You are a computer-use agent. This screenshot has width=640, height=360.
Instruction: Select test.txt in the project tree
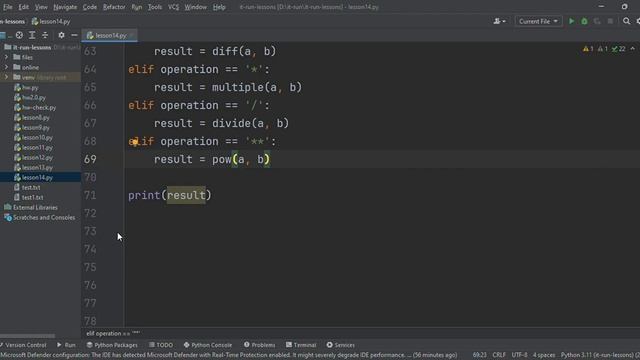pyautogui.click(x=27, y=187)
